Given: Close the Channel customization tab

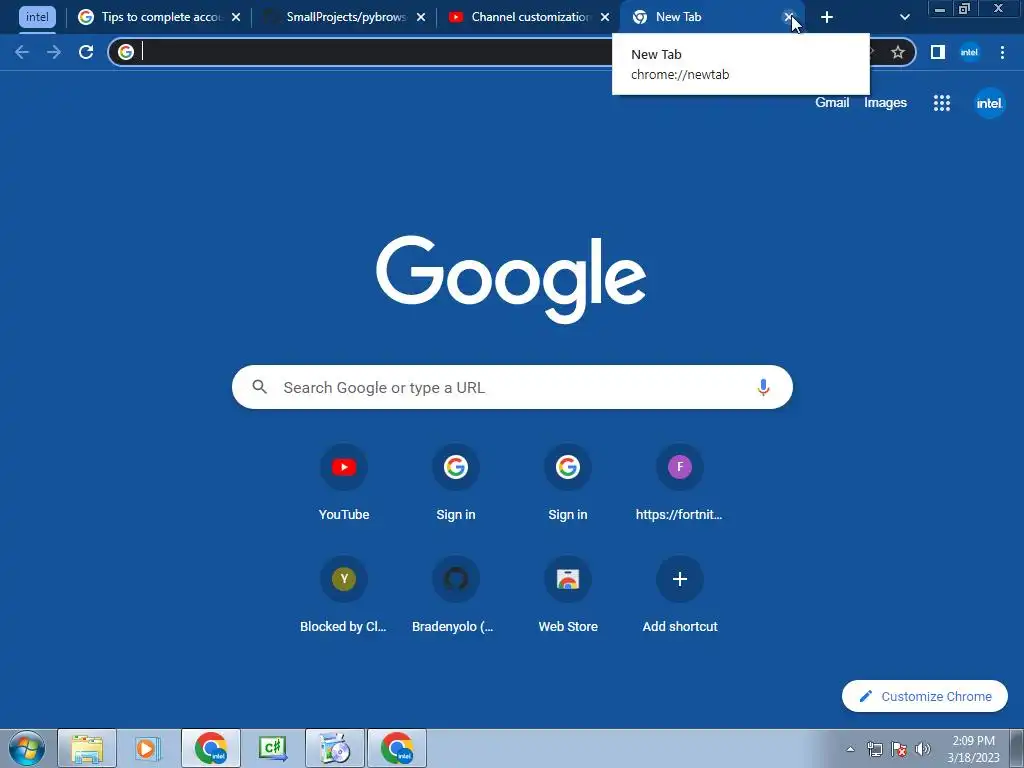Looking at the screenshot, I should [605, 17].
